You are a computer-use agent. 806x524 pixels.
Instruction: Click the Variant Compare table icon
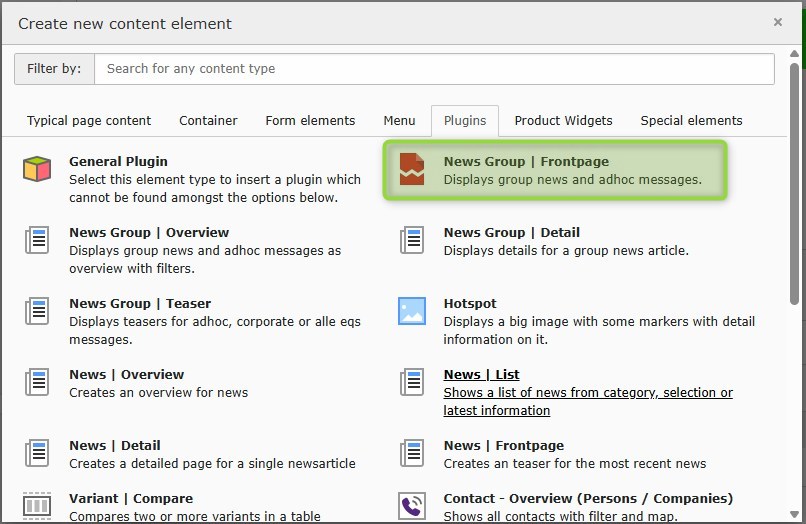(x=37, y=504)
